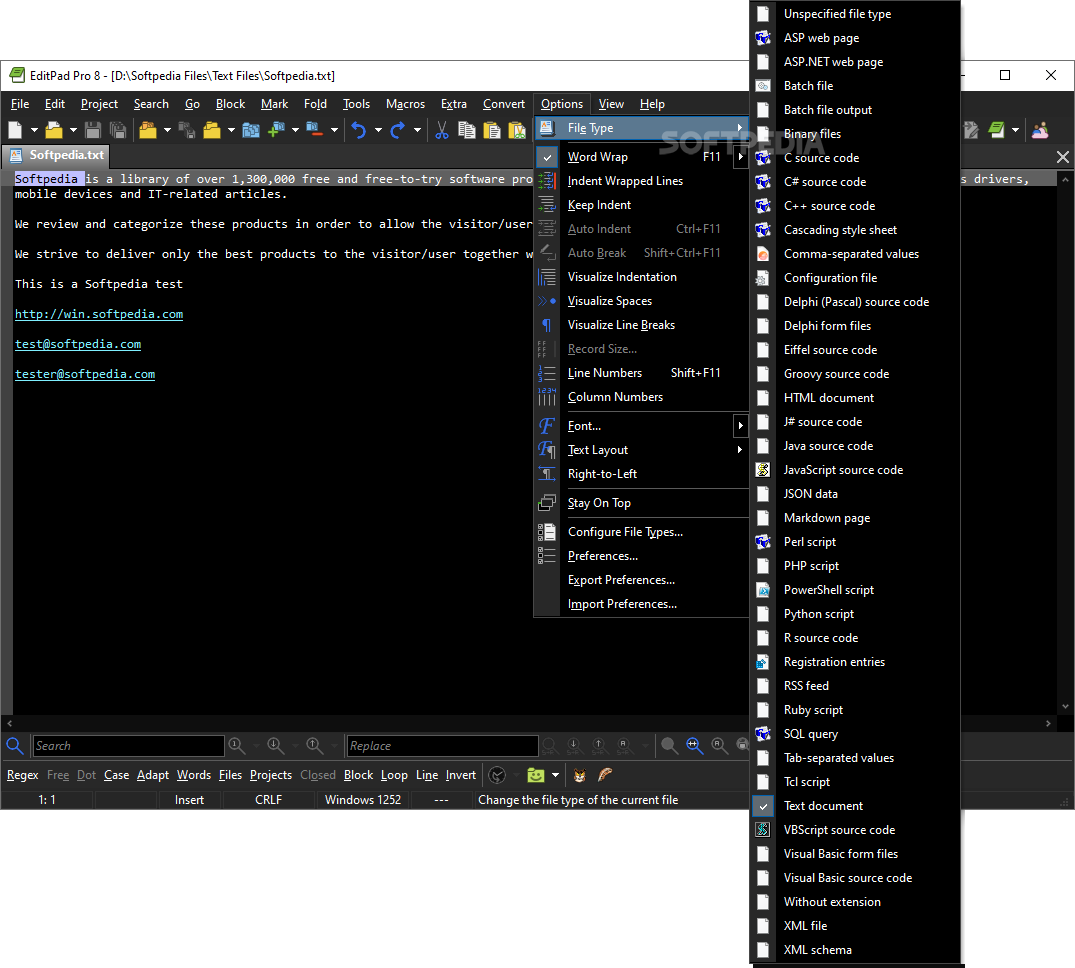This screenshot has height=968, width=1075.
Task: Close the Softpedia.txt tab with X
Action: 1063,157
